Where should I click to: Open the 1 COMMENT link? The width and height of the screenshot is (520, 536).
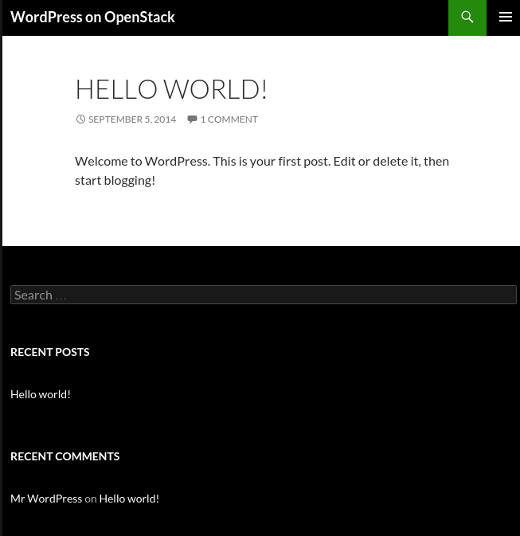(x=229, y=119)
